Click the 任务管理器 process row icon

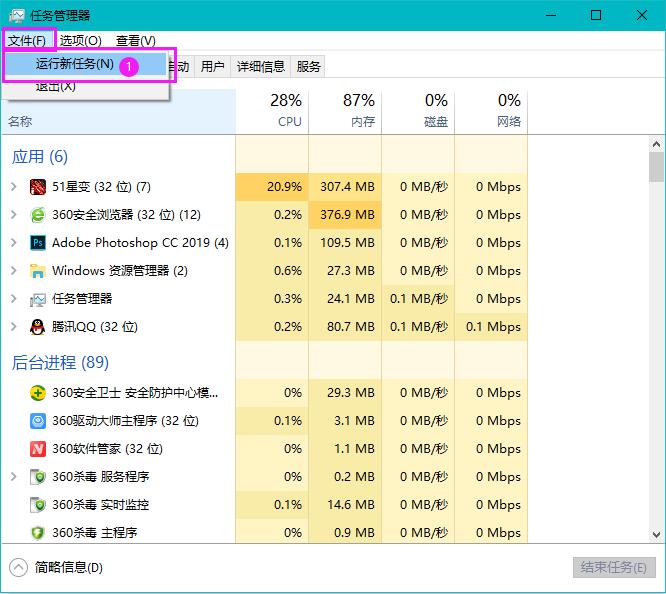tap(38, 300)
